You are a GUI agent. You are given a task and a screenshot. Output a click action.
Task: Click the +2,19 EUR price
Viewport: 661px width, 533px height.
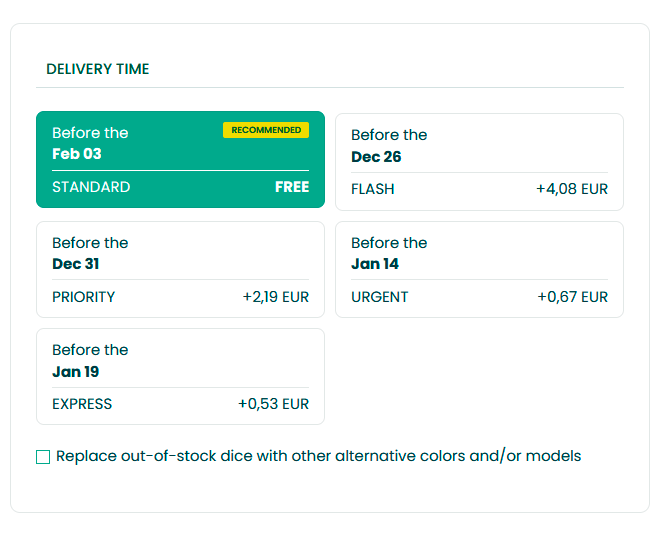click(x=275, y=297)
